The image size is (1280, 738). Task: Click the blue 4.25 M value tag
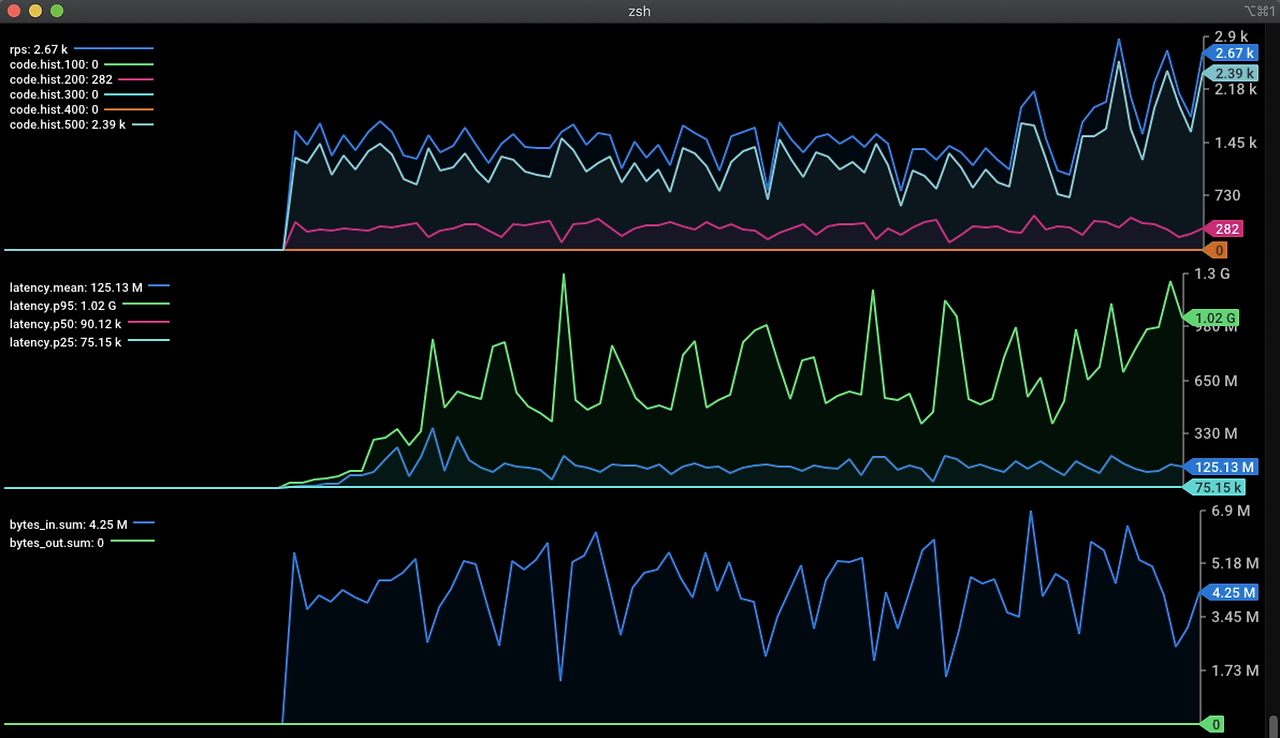coord(1228,592)
